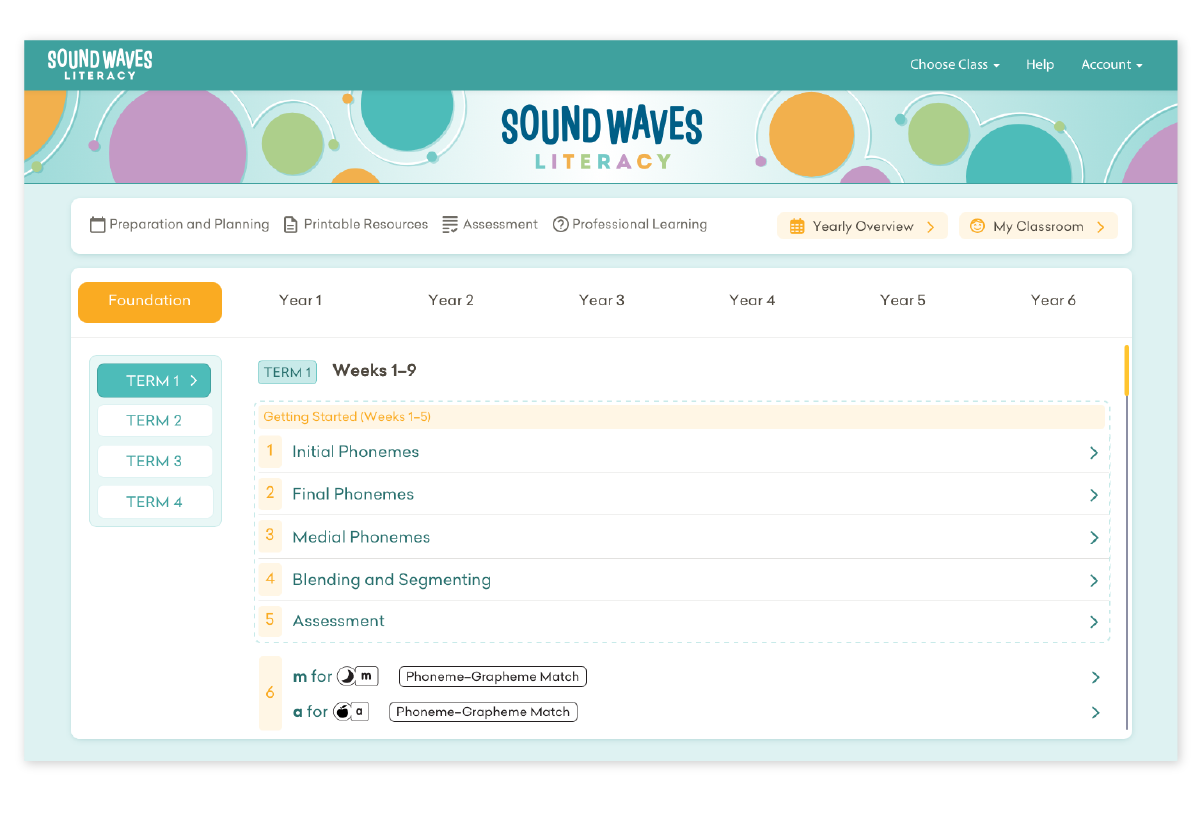
Task: Select TERM 2 in the sidebar
Action: 154,421
